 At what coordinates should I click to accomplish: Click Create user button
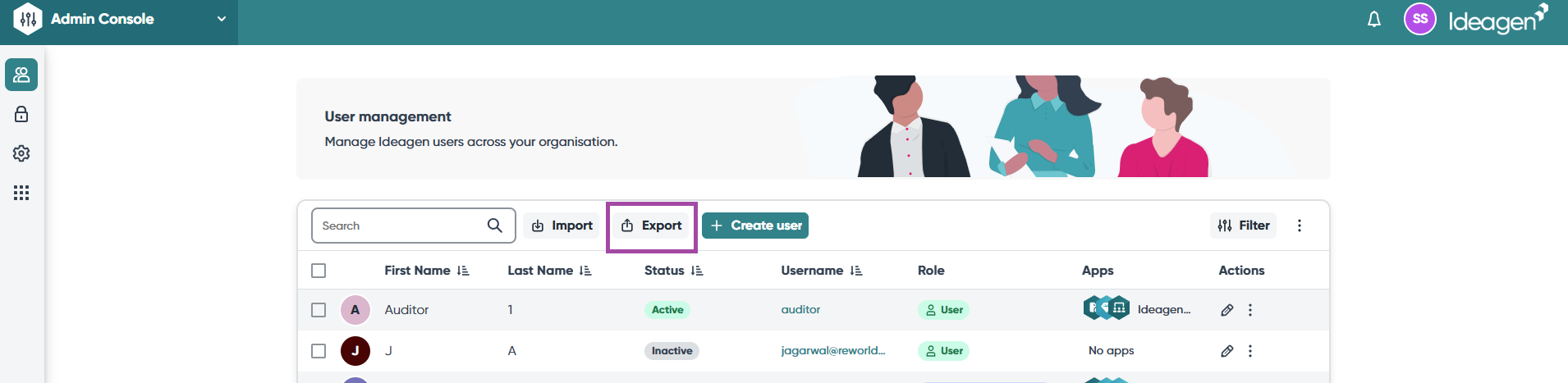(x=755, y=226)
